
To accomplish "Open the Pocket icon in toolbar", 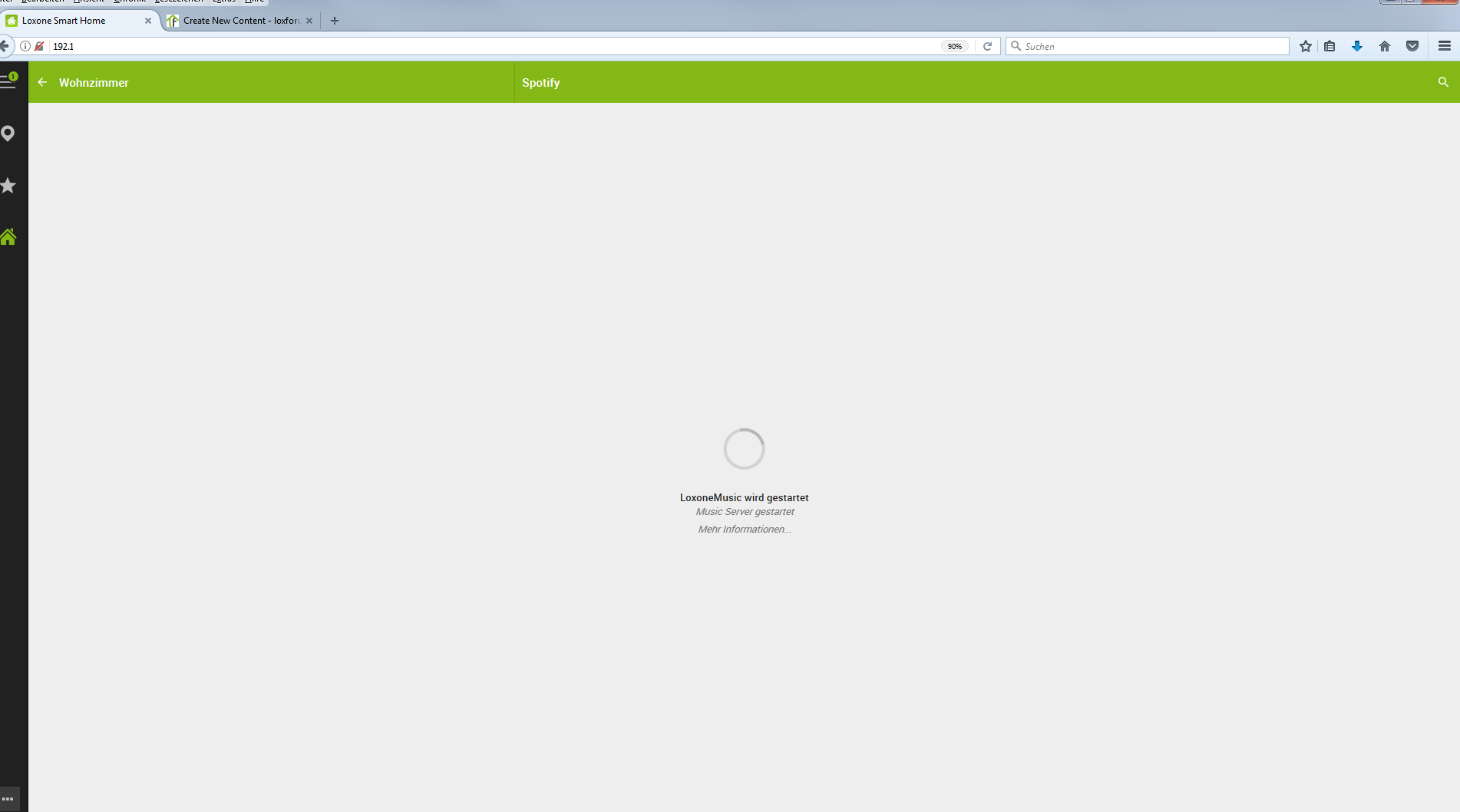I will click(1412, 46).
